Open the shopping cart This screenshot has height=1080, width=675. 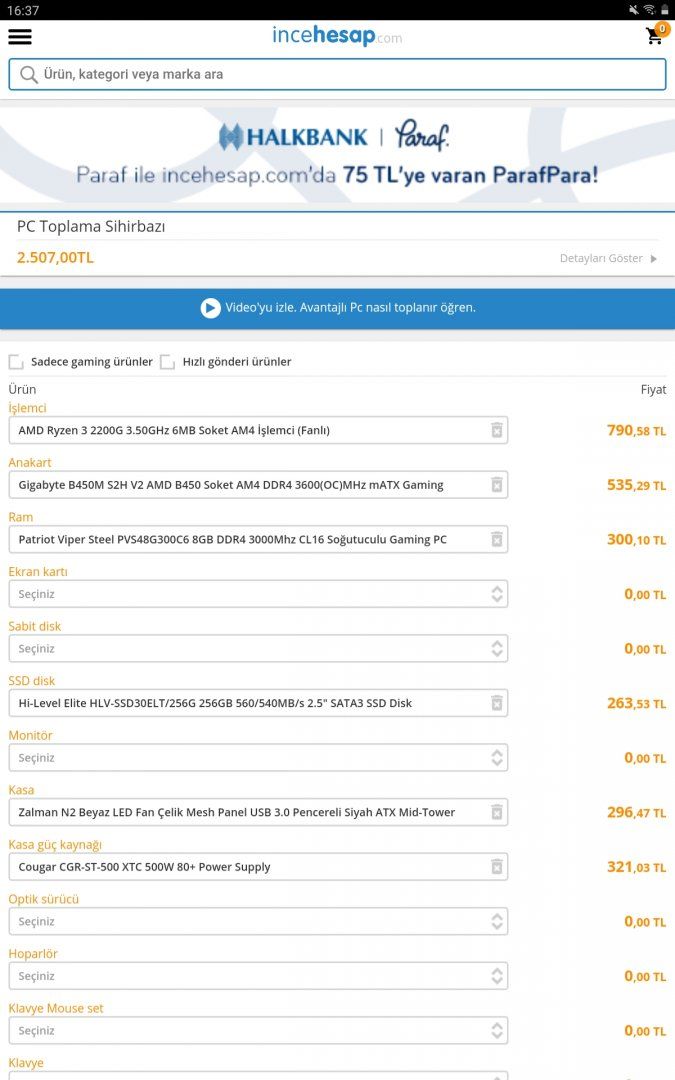pyautogui.click(x=655, y=36)
